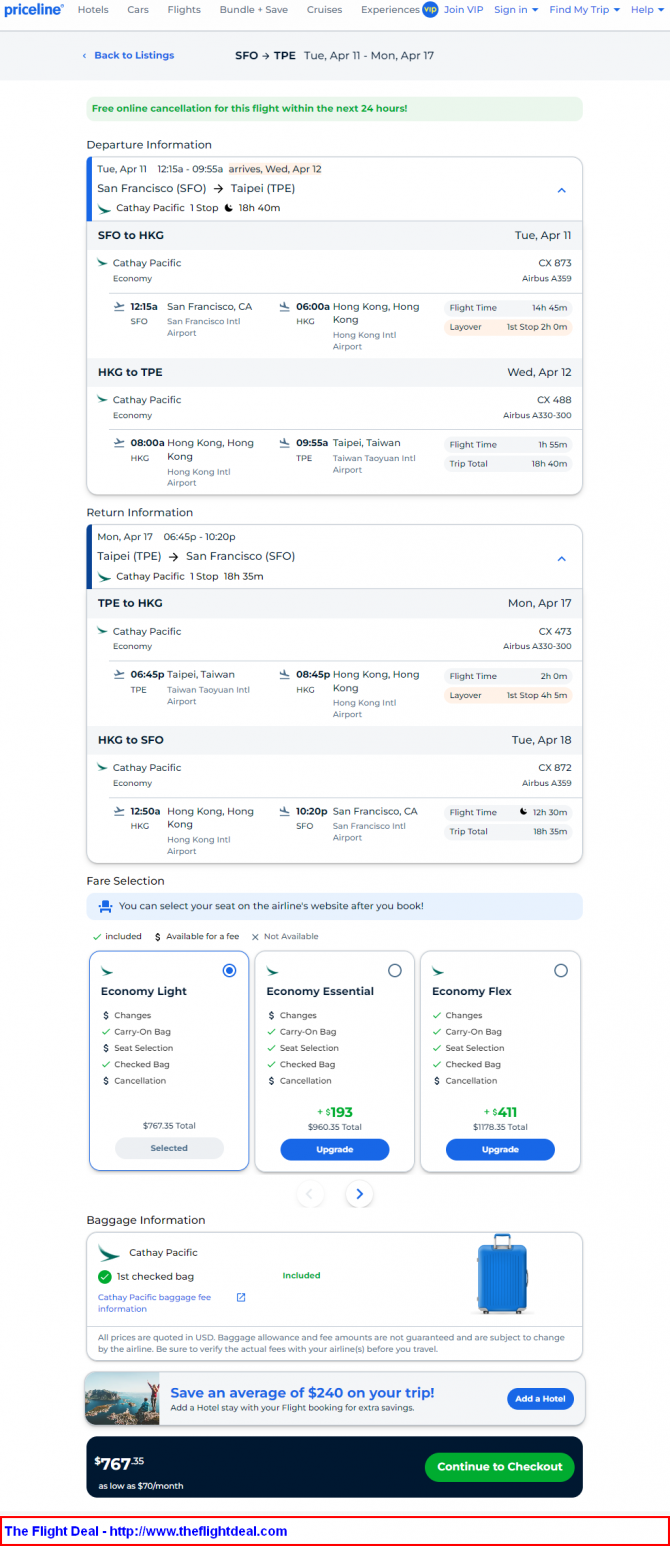Click the departing plane icon beside 12:50a
Screen dimensions: 670x1546
coord(120,811)
